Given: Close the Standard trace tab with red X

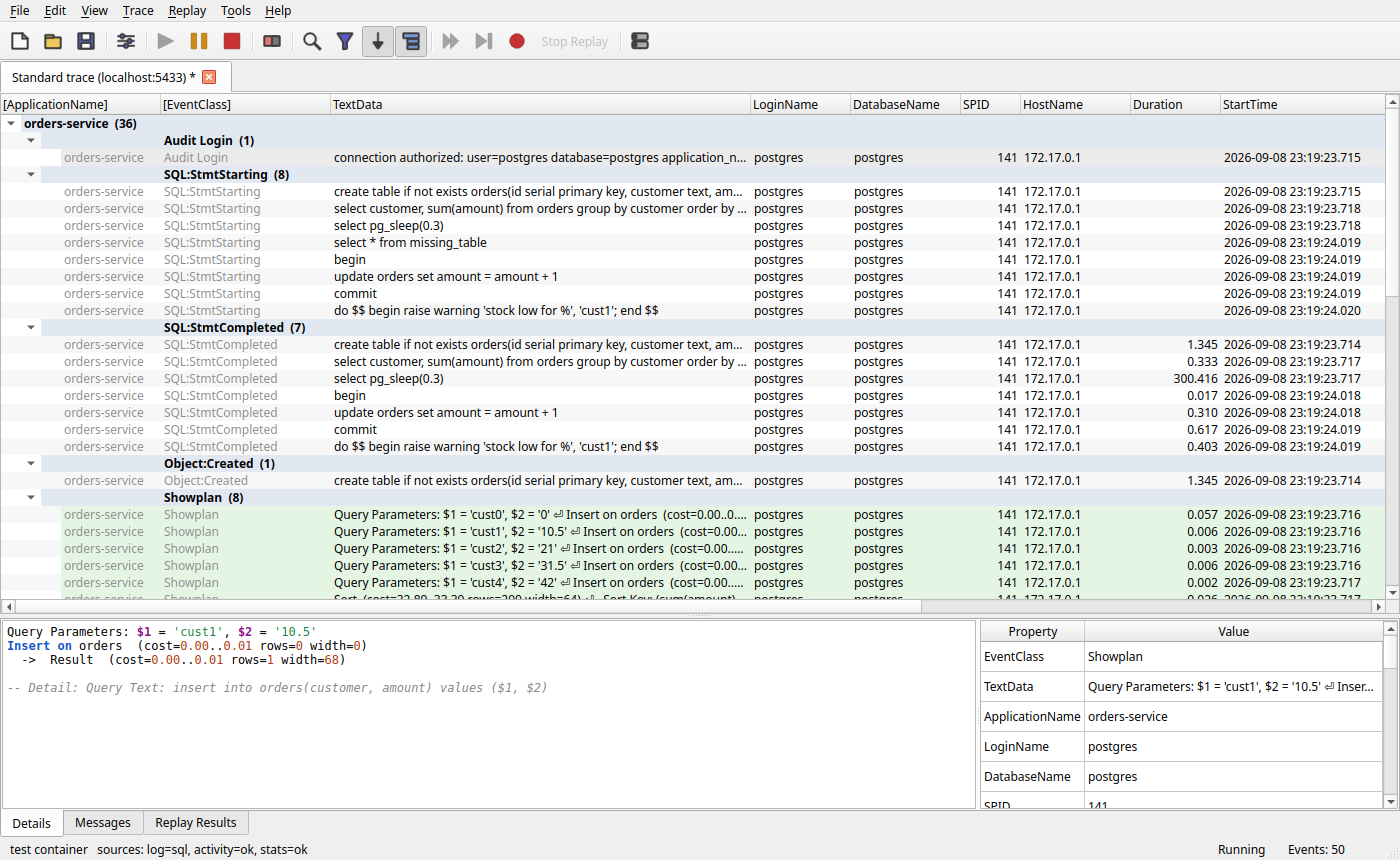Looking at the screenshot, I should click(x=209, y=77).
